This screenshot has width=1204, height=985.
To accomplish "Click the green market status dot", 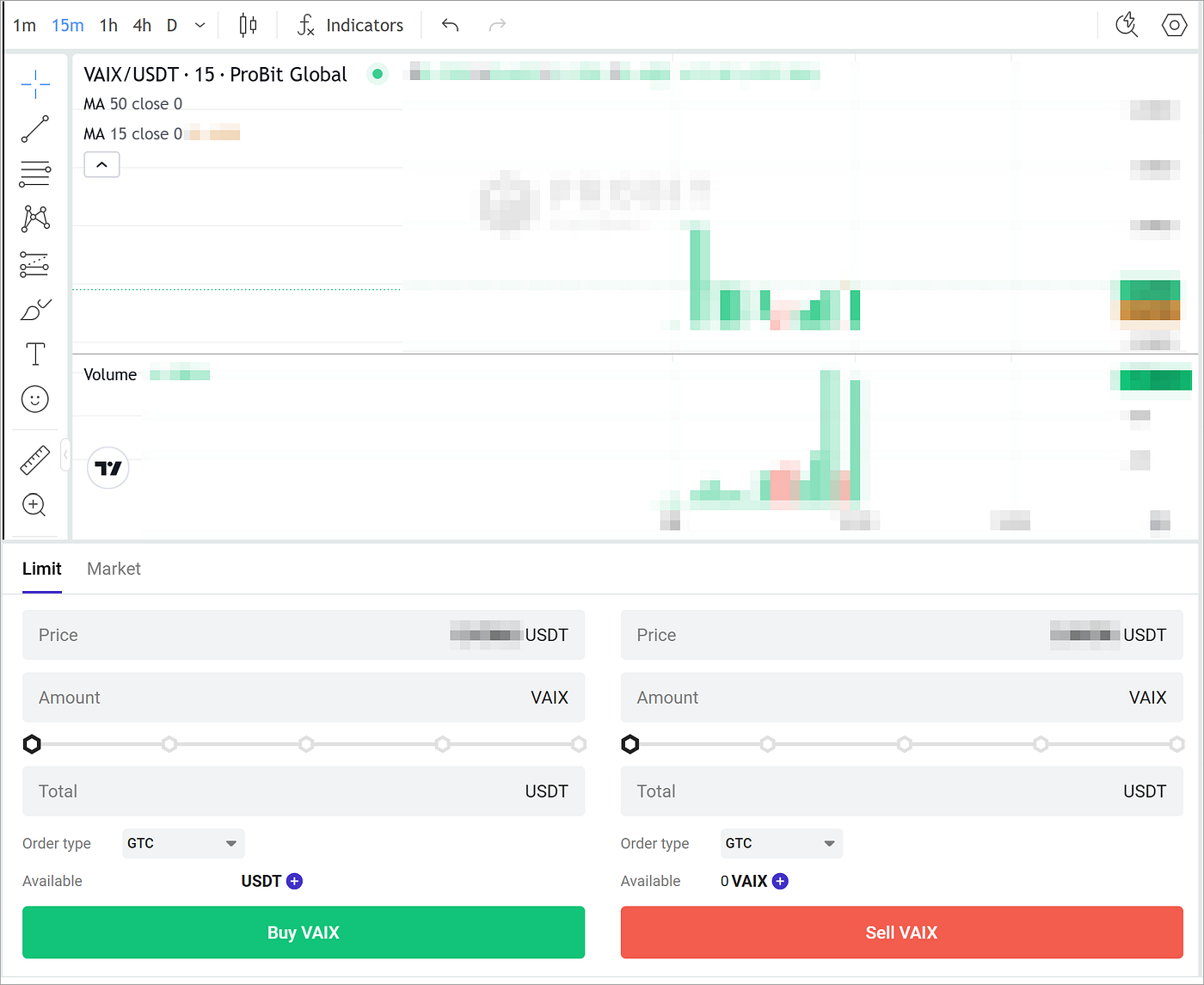I will pyautogui.click(x=377, y=74).
